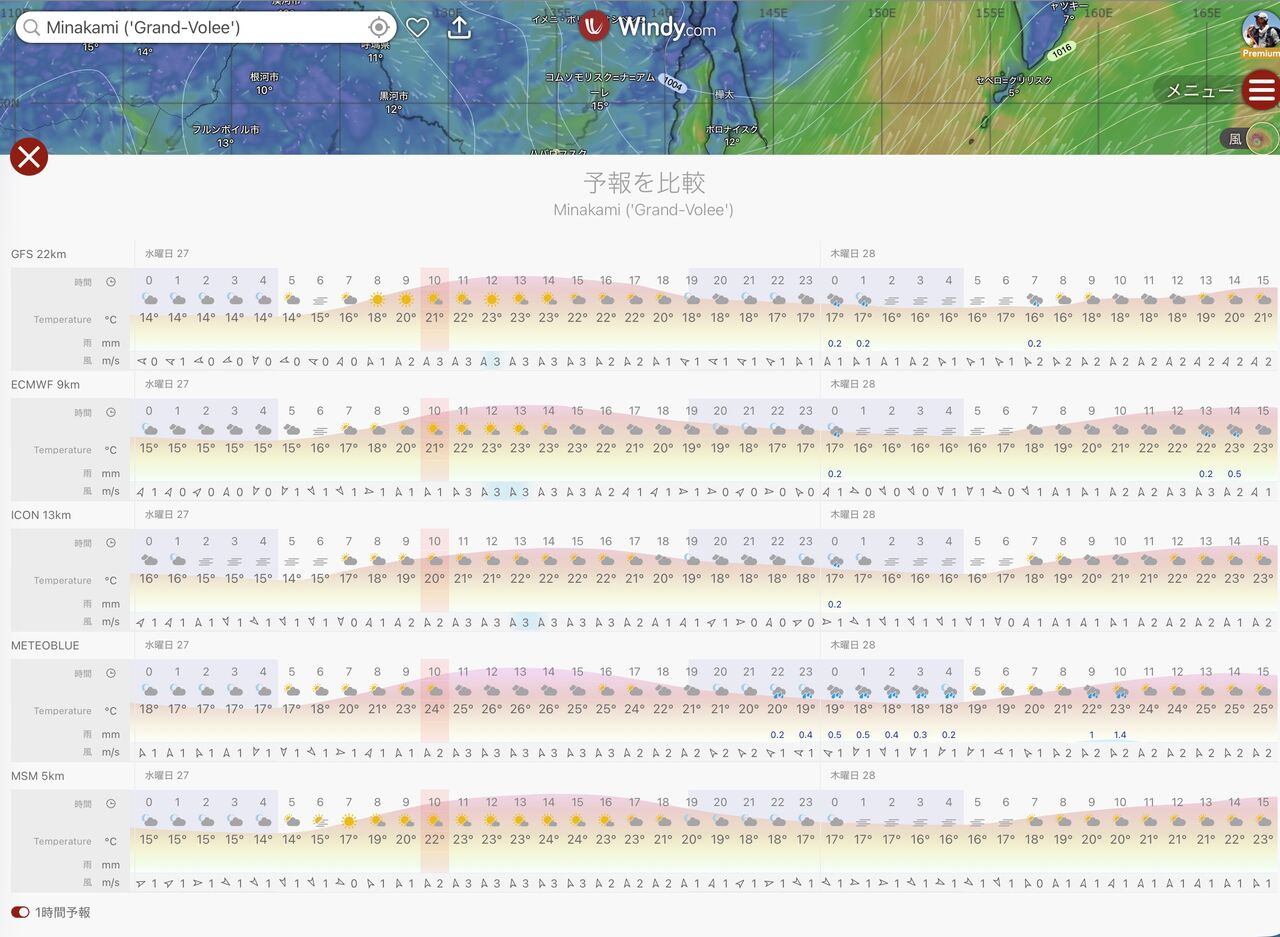This screenshot has height=937, width=1280.
Task: Click the °C unit in the GFS row
Action: pyautogui.click(x=111, y=320)
